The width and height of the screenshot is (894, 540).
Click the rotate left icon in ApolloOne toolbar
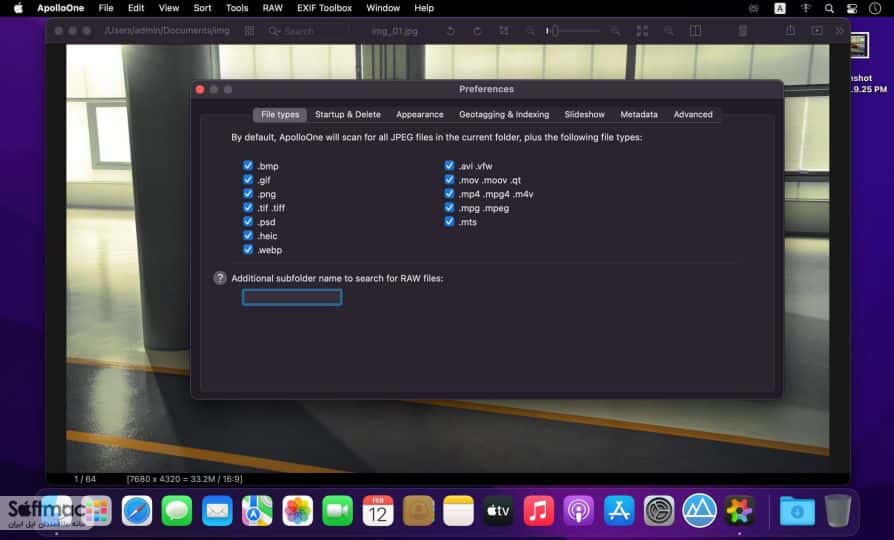coord(450,31)
